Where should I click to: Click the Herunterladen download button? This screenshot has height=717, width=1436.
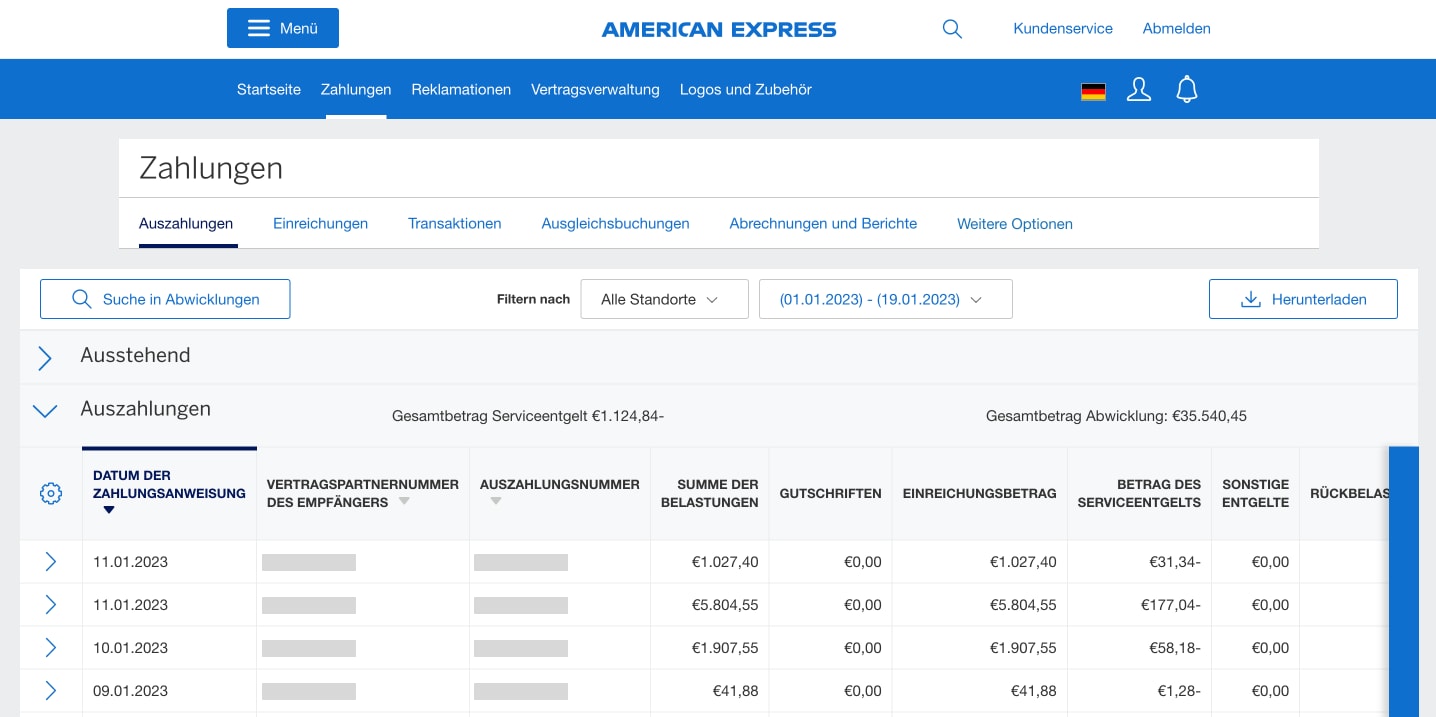1302,299
